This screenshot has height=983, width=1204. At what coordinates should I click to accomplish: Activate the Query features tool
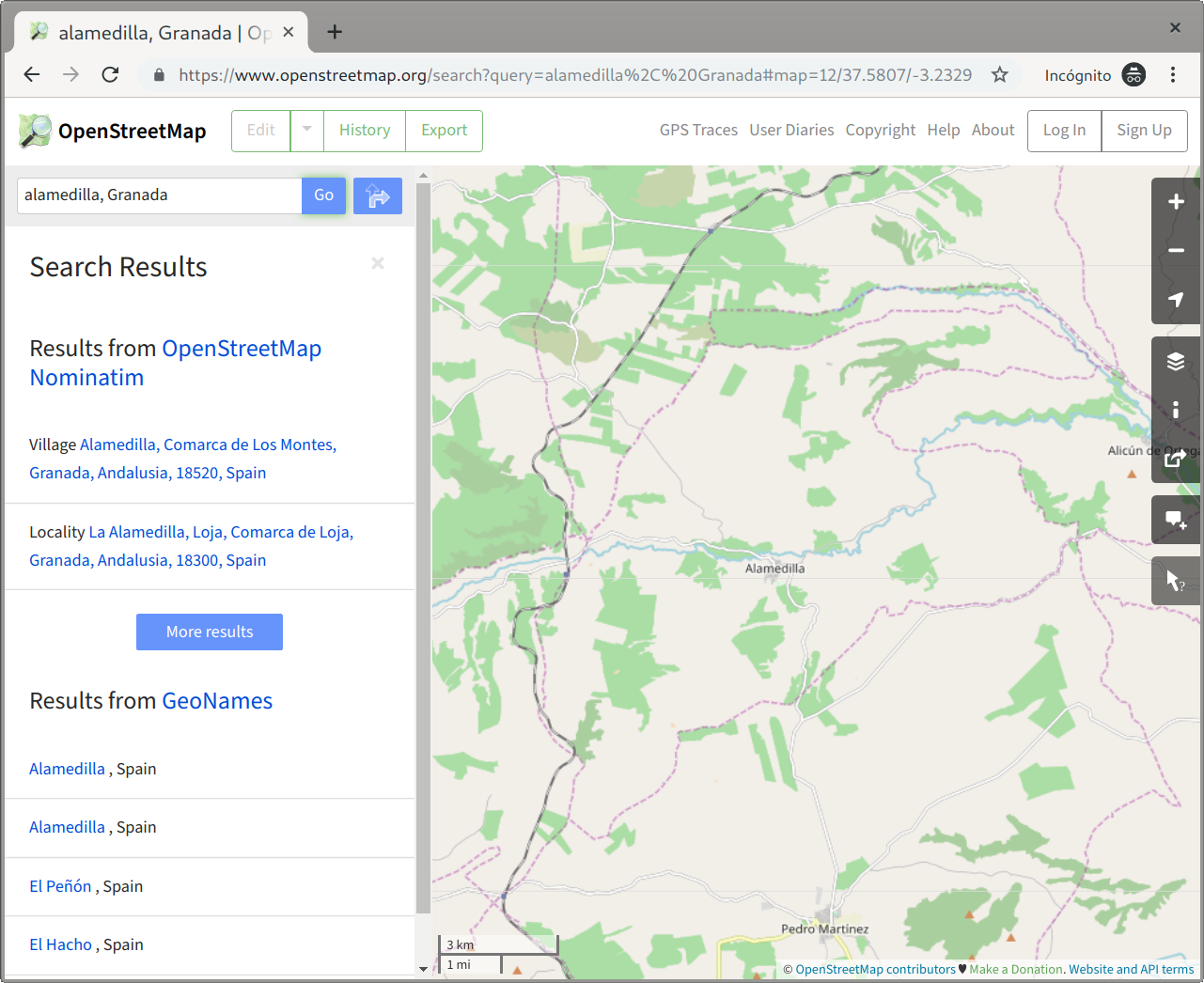(x=1176, y=581)
